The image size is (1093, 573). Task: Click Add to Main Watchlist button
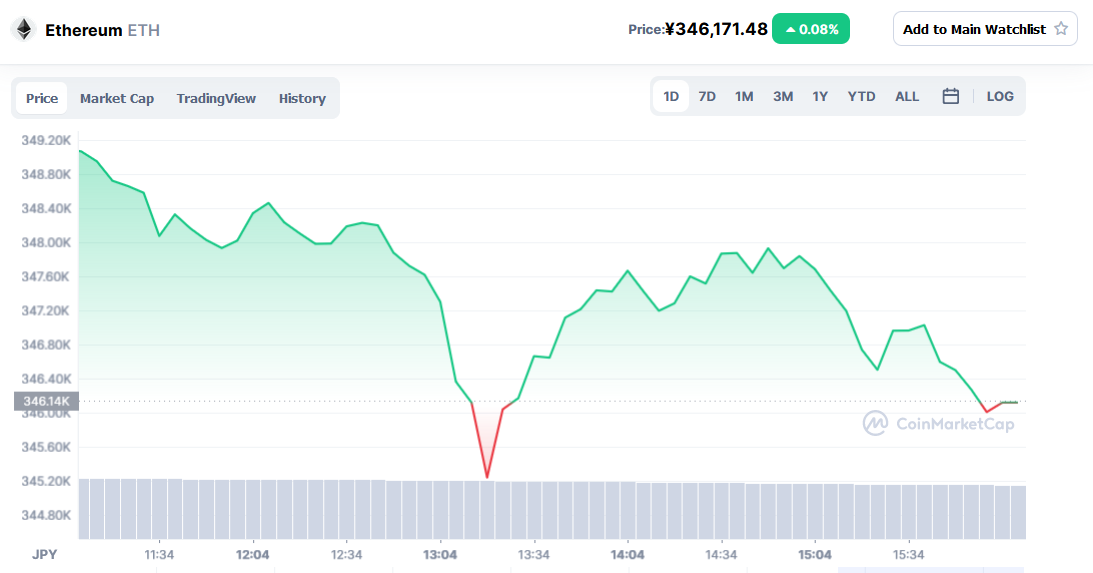[984, 29]
